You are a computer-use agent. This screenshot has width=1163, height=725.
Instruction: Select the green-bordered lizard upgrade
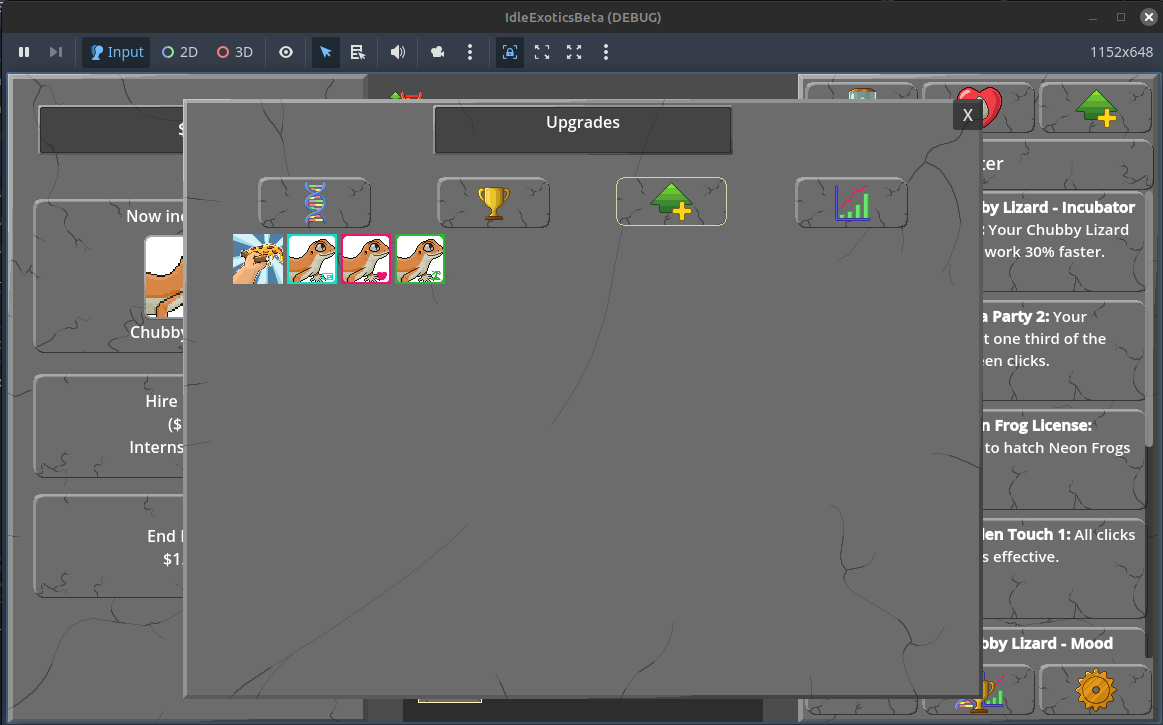point(420,259)
